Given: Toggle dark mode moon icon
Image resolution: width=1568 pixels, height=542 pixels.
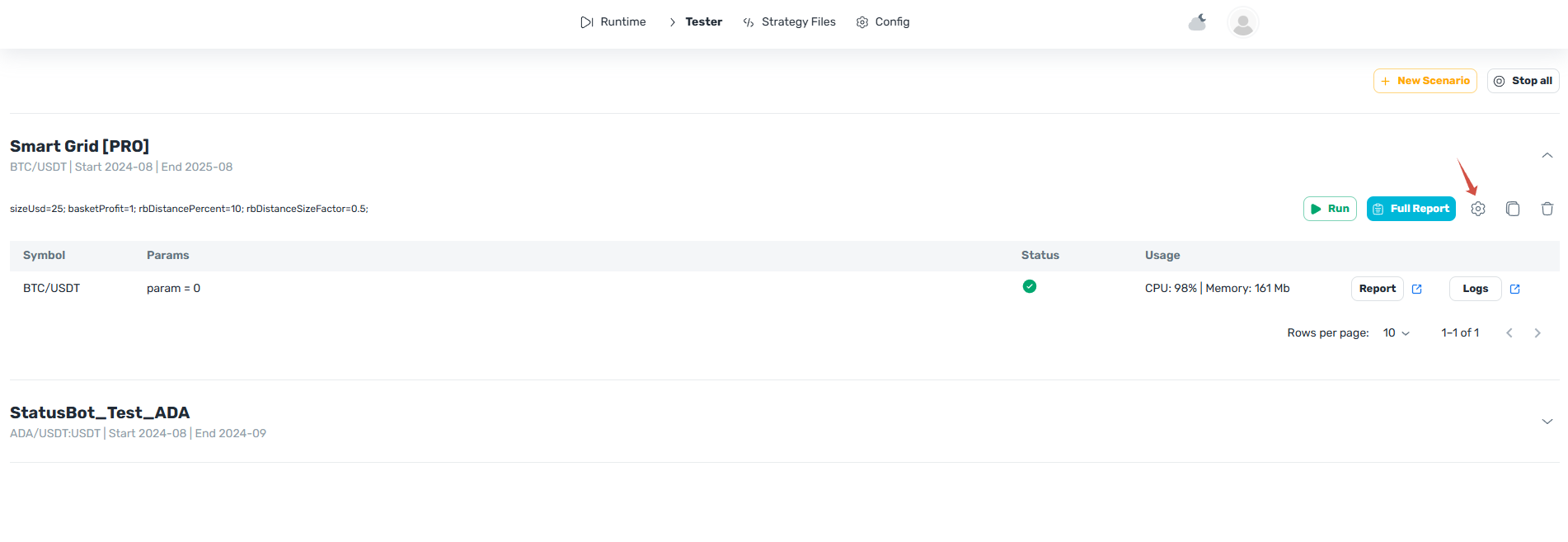Looking at the screenshot, I should pyautogui.click(x=1198, y=22).
